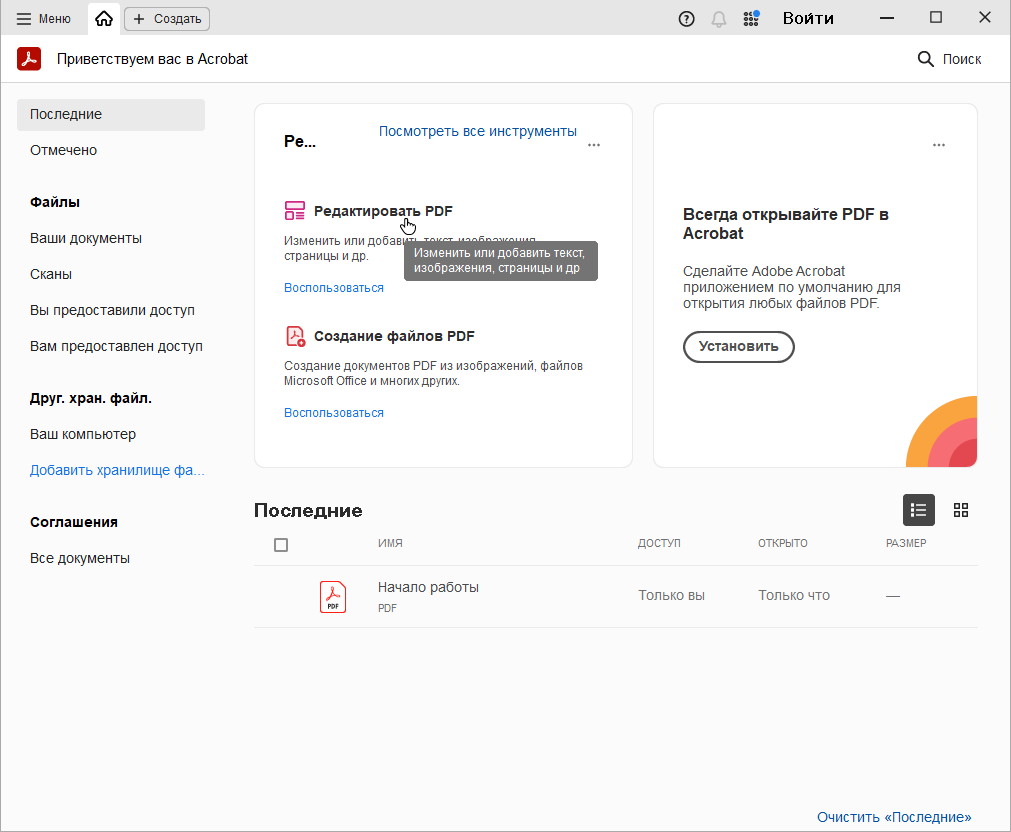The width and height of the screenshot is (1011, 832).
Task: Toggle select-all checkbox in Последние table
Action: coord(281,545)
